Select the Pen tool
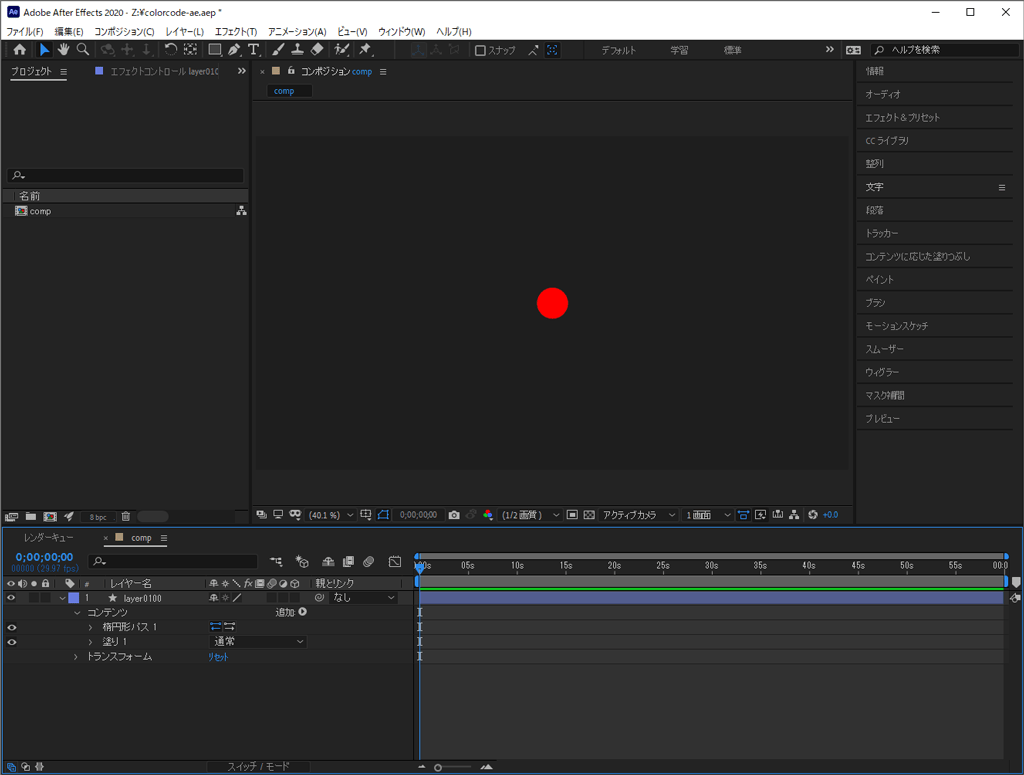 coord(234,50)
